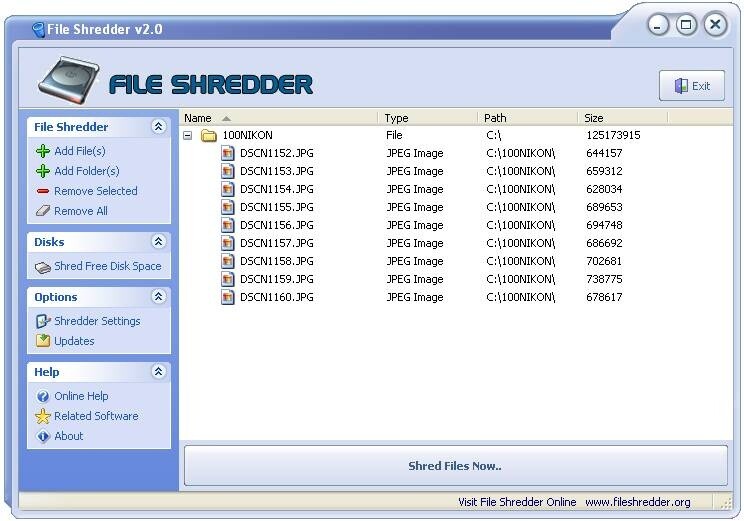Open Shredder Settings via its icon

click(x=43, y=321)
